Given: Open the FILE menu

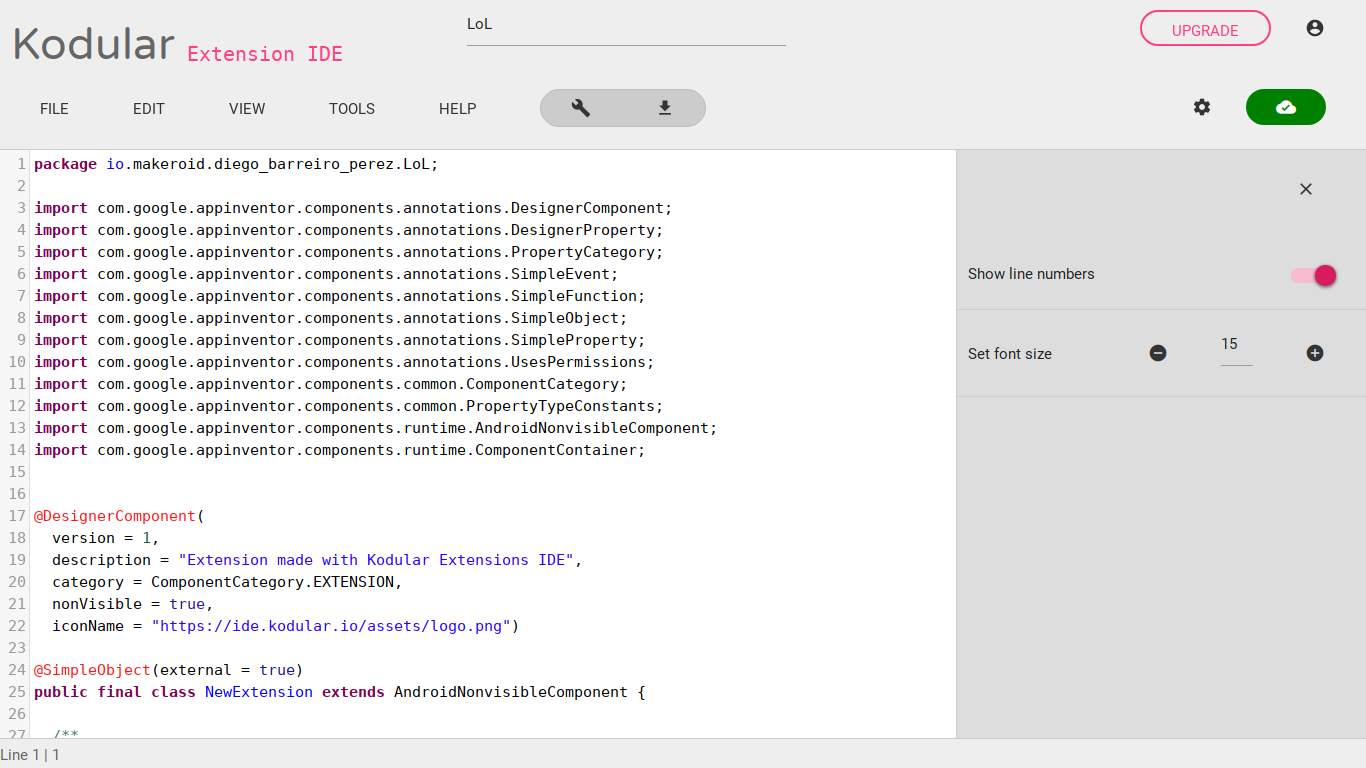Looking at the screenshot, I should 54,109.
